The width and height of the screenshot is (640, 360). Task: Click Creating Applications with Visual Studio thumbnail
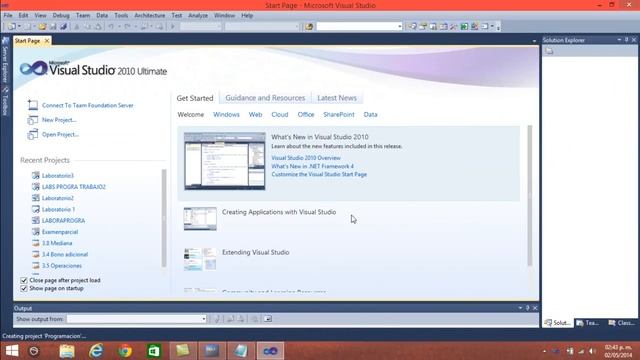click(x=200, y=219)
